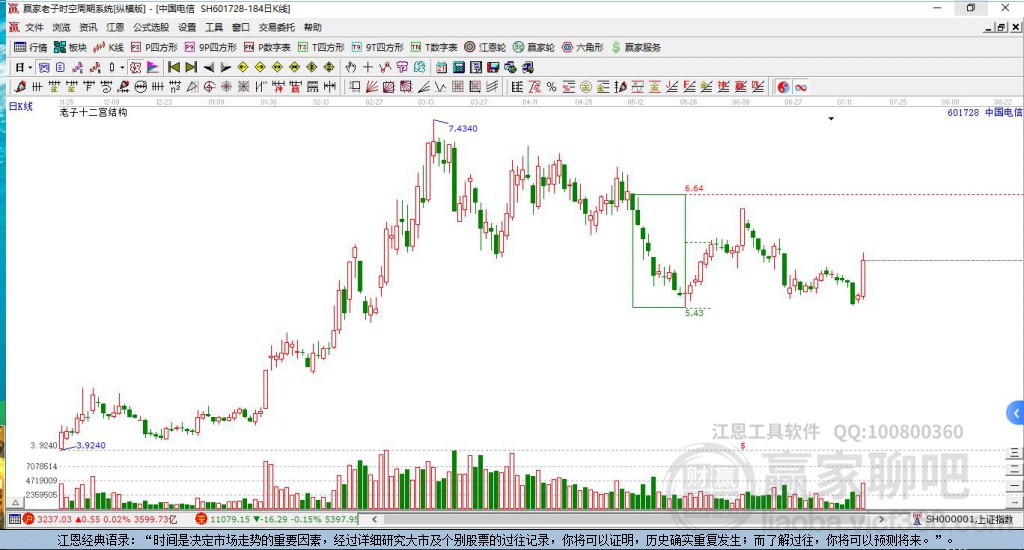Click the 11079.15 Shenzhen index value
1024x550 pixels.
[230, 519]
